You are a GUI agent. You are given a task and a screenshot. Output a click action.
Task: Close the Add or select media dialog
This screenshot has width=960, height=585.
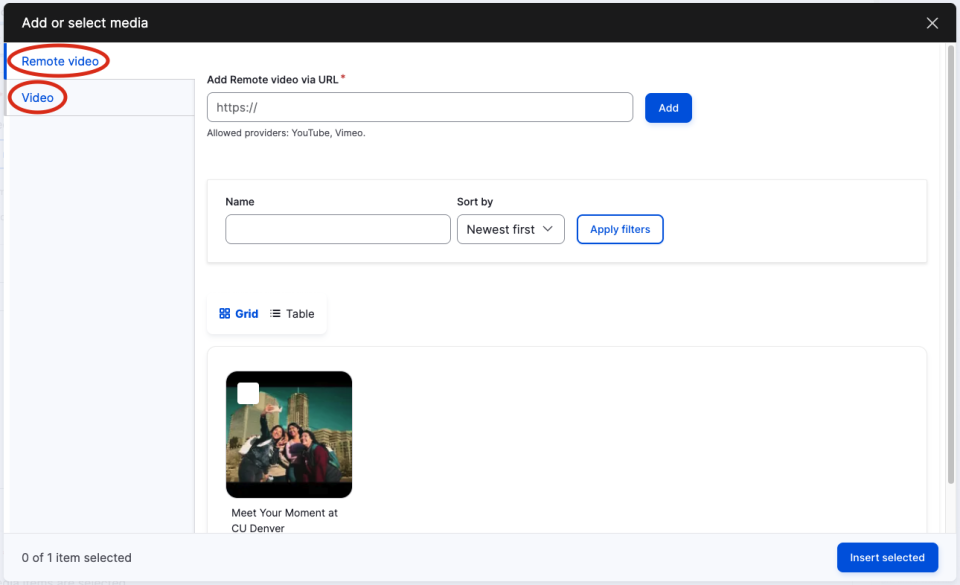pyautogui.click(x=932, y=23)
